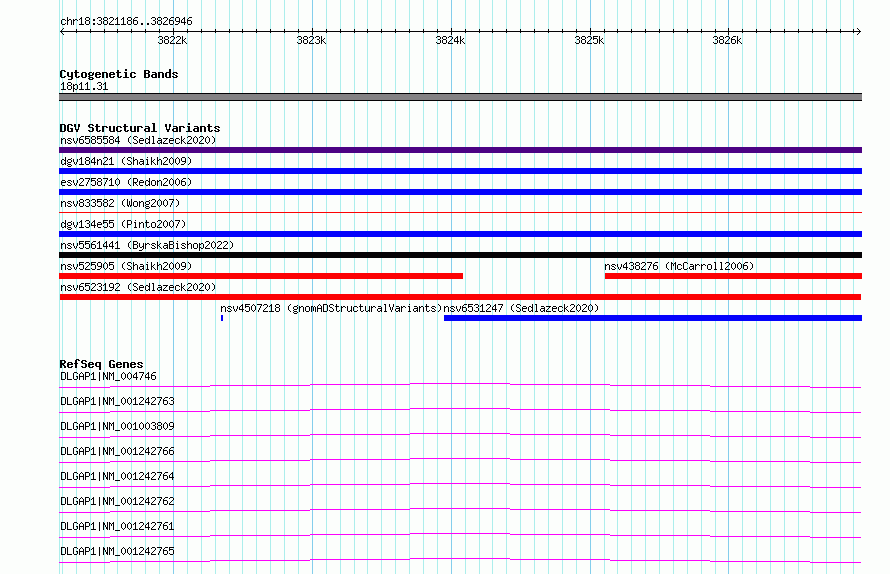Click the right arrow of the ruler

[858, 32]
